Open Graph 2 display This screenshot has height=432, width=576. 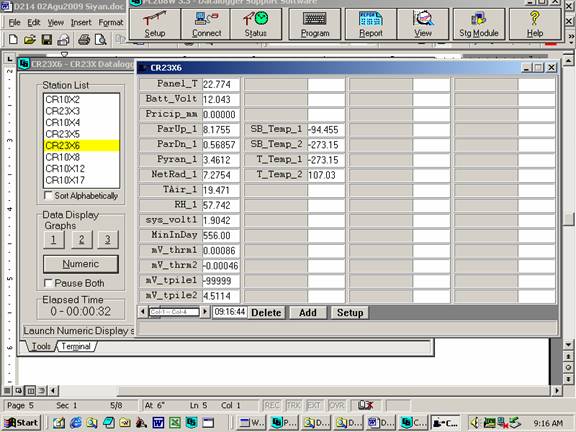(x=82, y=240)
